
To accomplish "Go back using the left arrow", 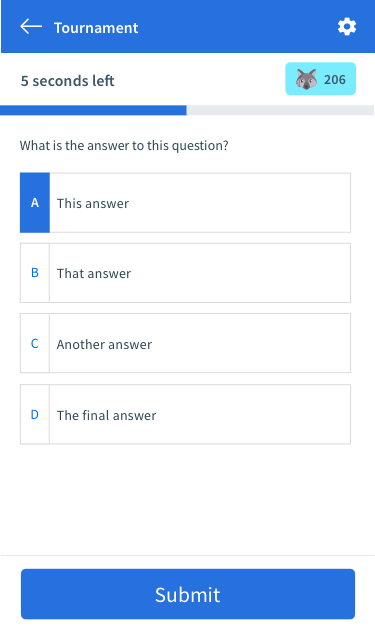I will [31, 27].
